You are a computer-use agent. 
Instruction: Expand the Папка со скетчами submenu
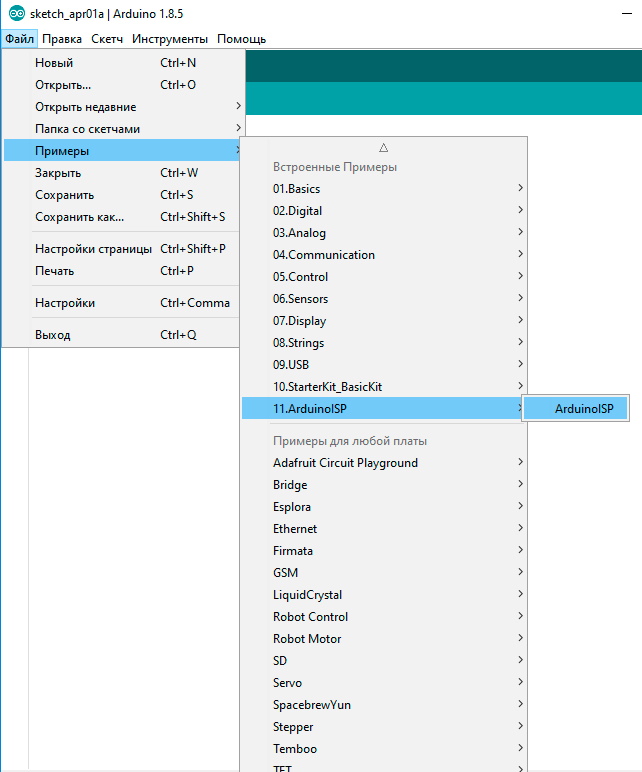click(x=88, y=129)
